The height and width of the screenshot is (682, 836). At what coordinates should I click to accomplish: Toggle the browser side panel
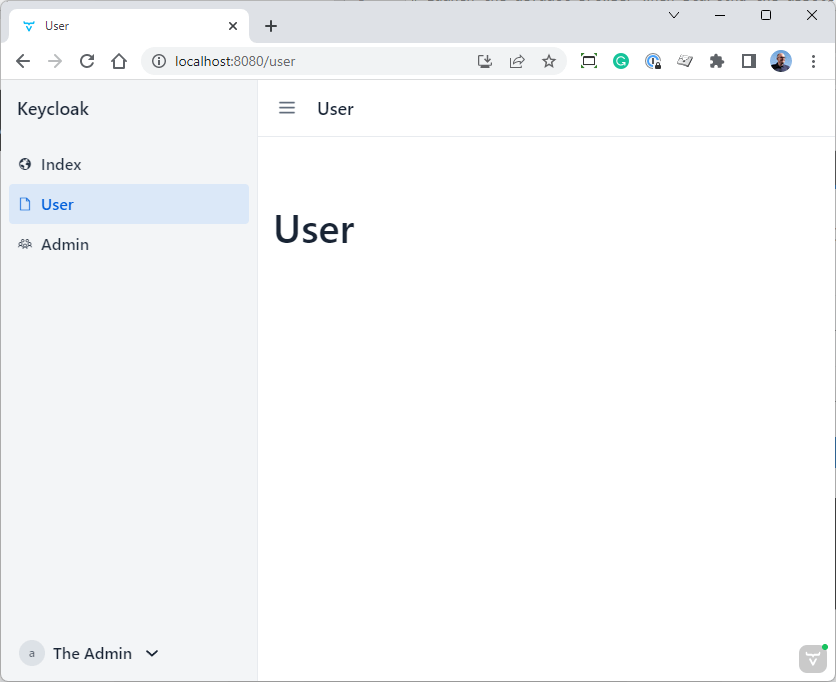pos(749,61)
